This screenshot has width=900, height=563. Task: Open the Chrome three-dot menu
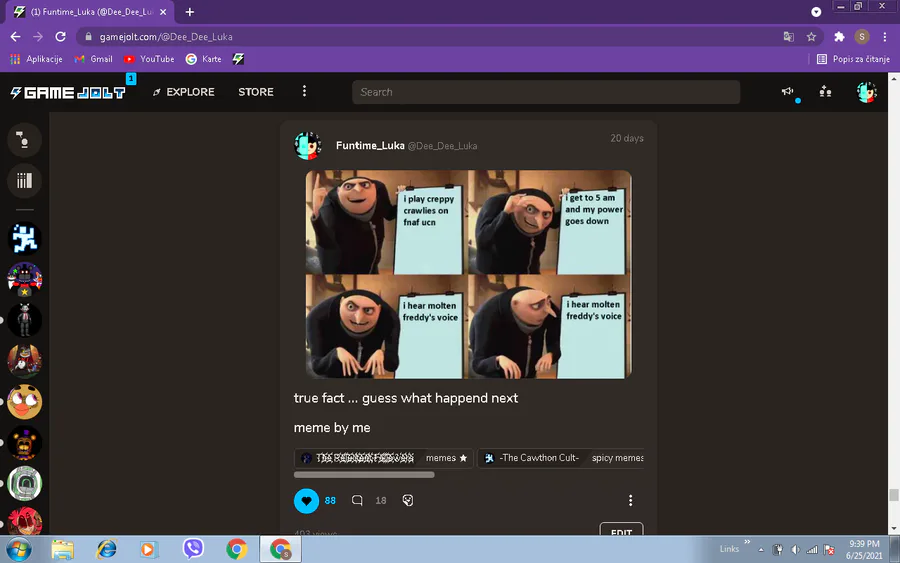pyautogui.click(x=885, y=37)
